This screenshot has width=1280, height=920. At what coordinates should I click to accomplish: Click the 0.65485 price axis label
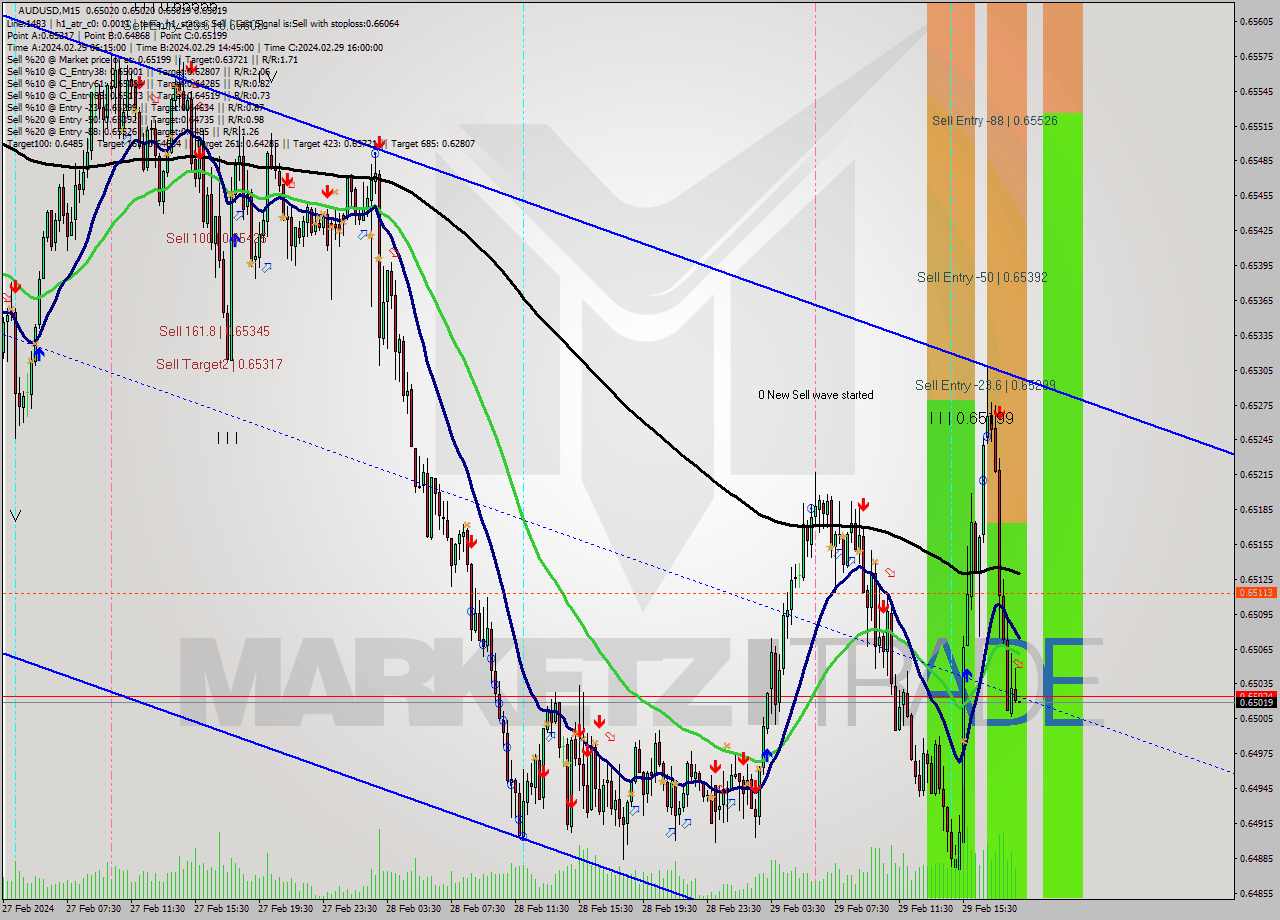pos(1256,161)
